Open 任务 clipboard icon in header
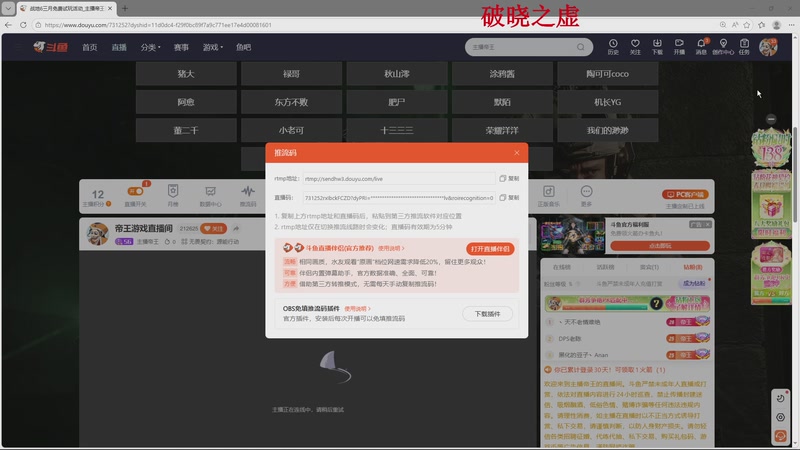Screen dimensions: 800x450 coord(744,47)
